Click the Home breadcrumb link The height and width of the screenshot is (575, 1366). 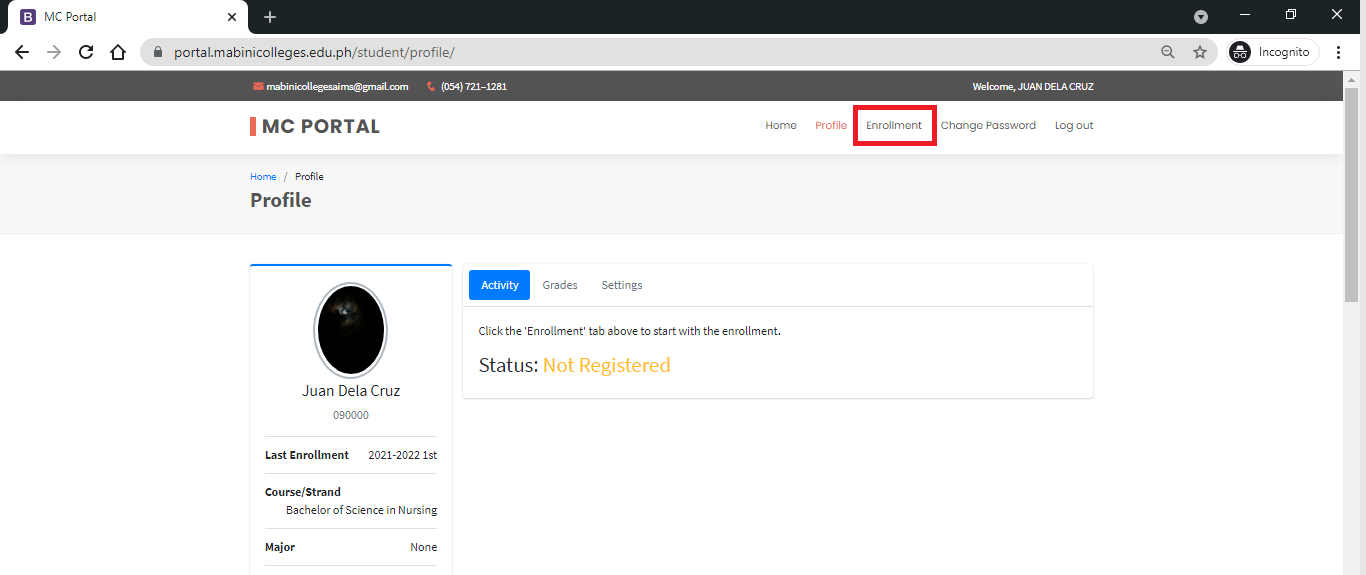pos(263,177)
